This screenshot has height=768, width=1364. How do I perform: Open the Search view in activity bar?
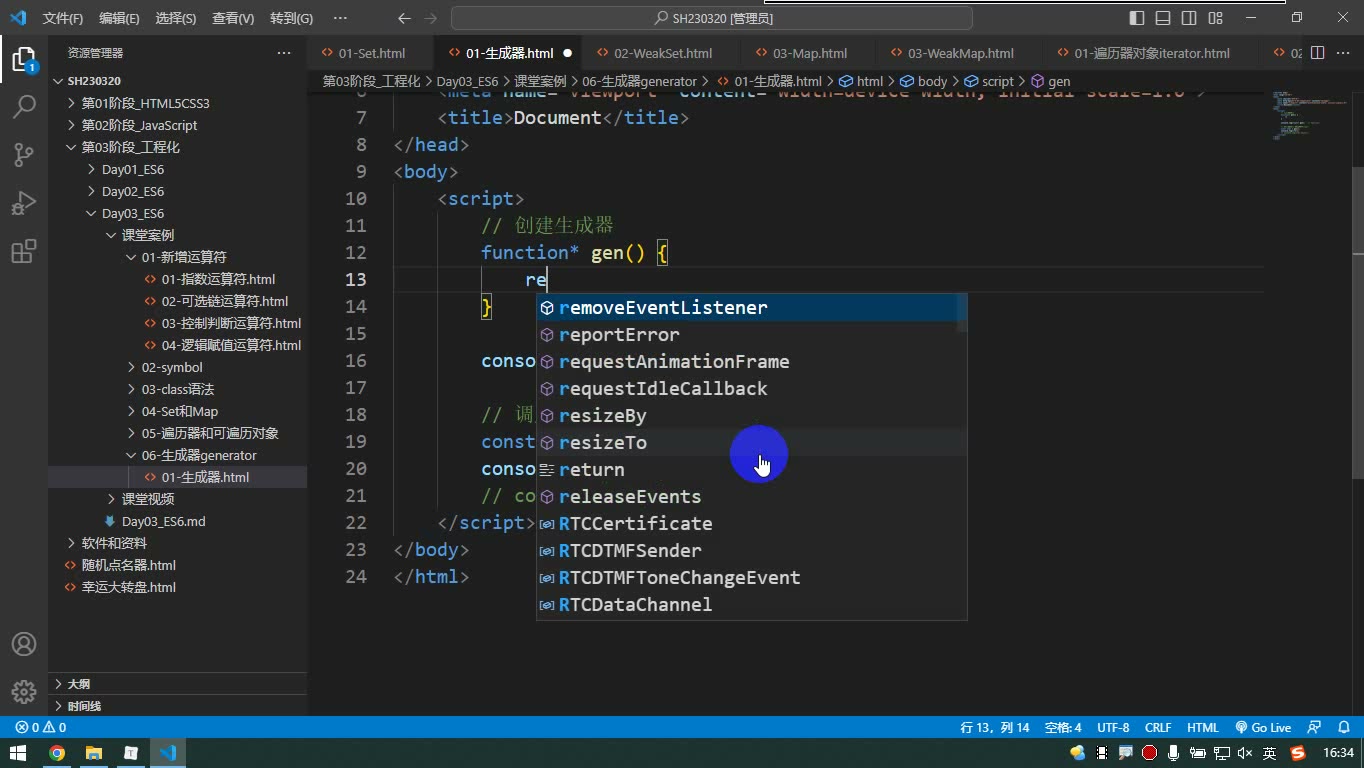[x=23, y=106]
